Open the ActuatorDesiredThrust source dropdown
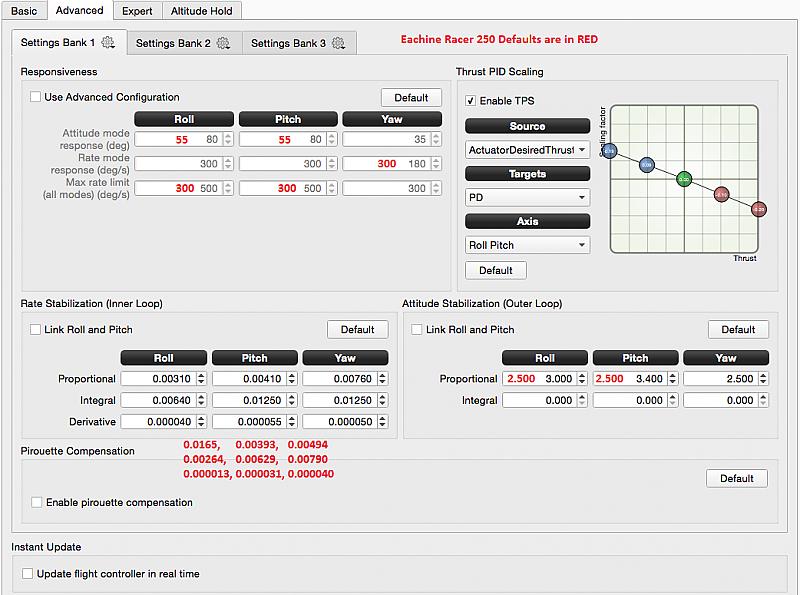 click(527, 150)
